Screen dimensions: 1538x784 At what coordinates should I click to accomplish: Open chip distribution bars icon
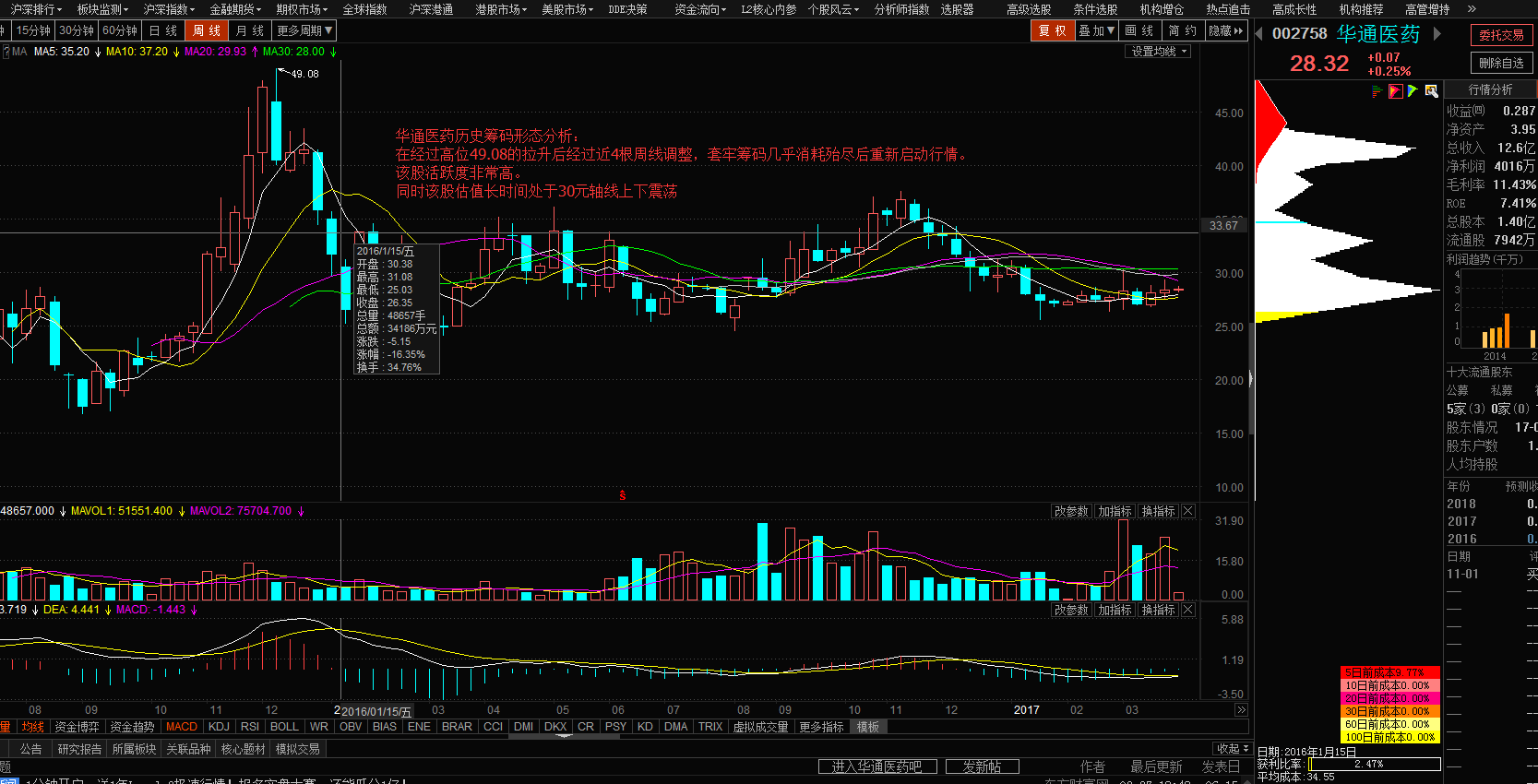coord(1377,90)
